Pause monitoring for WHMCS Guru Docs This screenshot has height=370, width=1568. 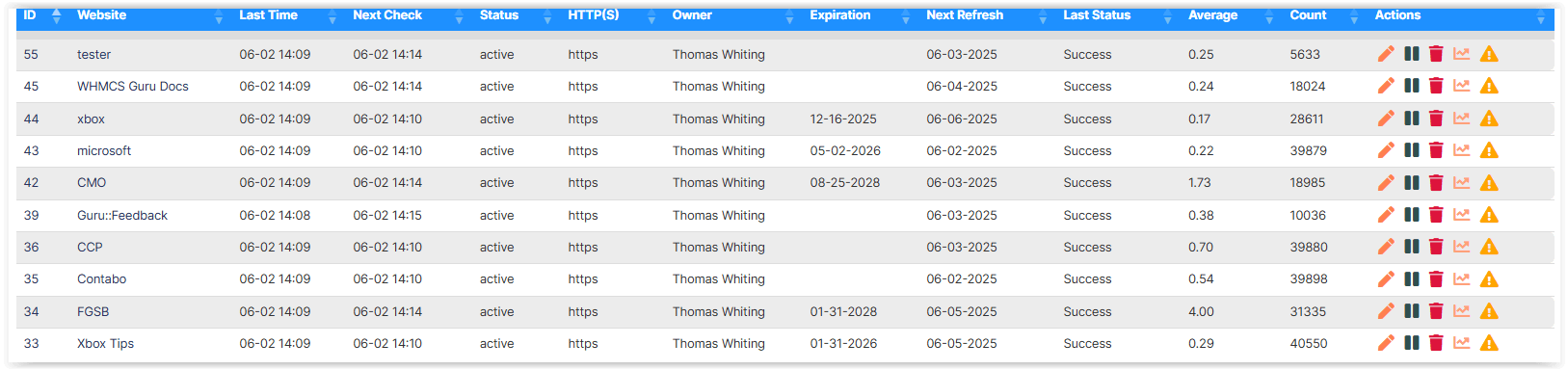pos(1412,86)
